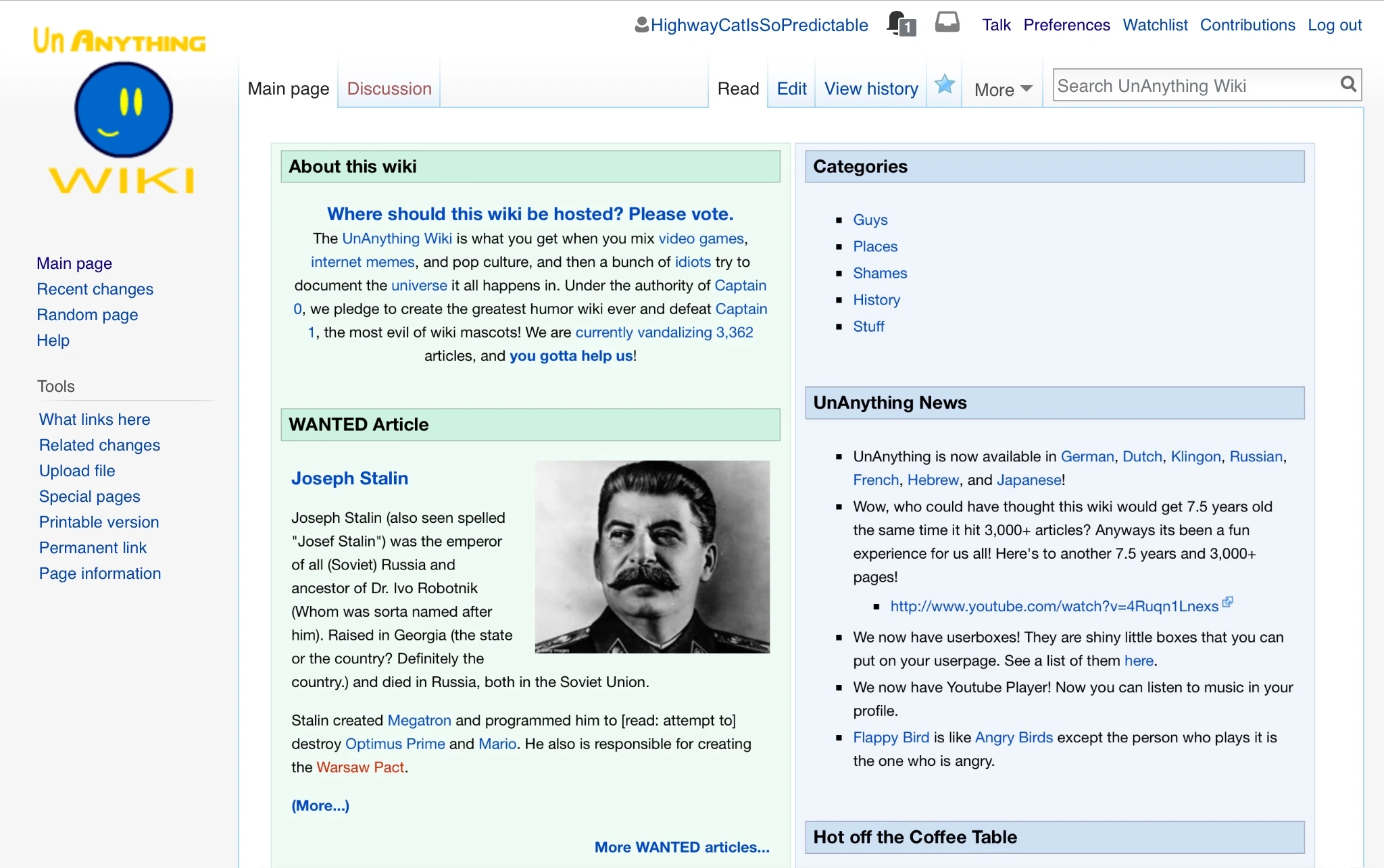
Task: Click the search magnifying glass icon
Action: pos(1348,84)
